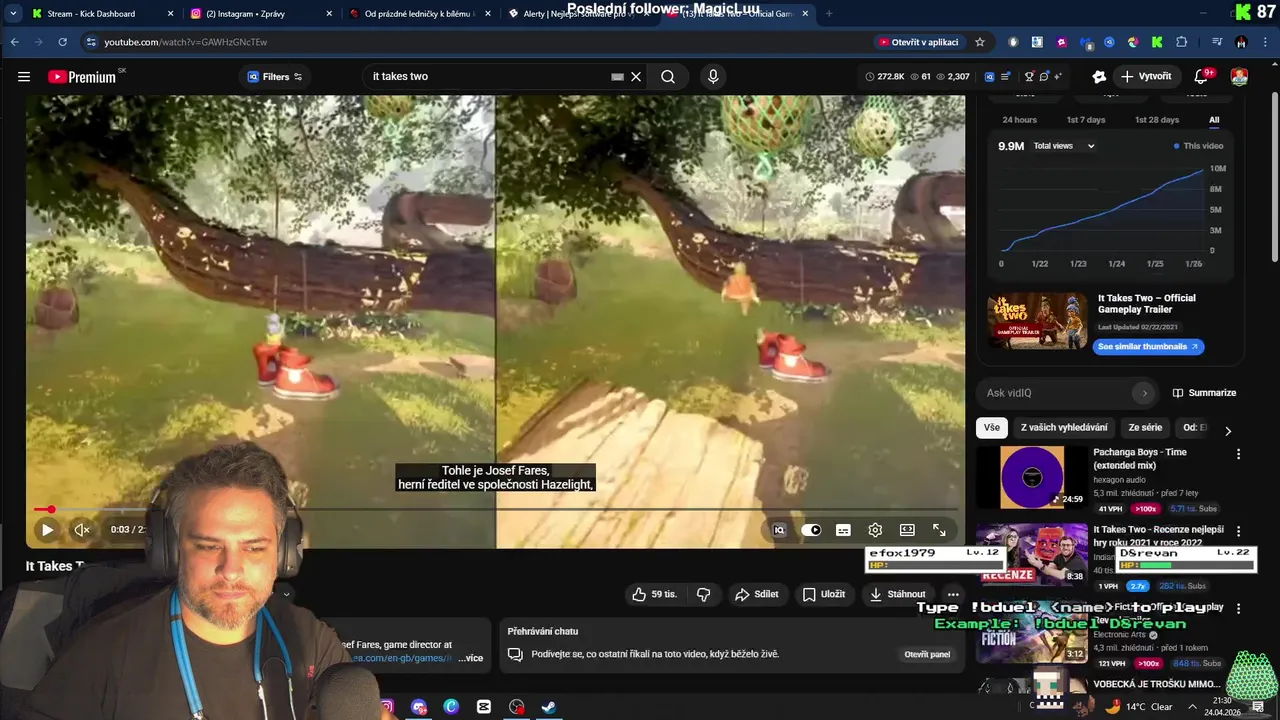Open the tab search dropdown arrow

[13, 14]
